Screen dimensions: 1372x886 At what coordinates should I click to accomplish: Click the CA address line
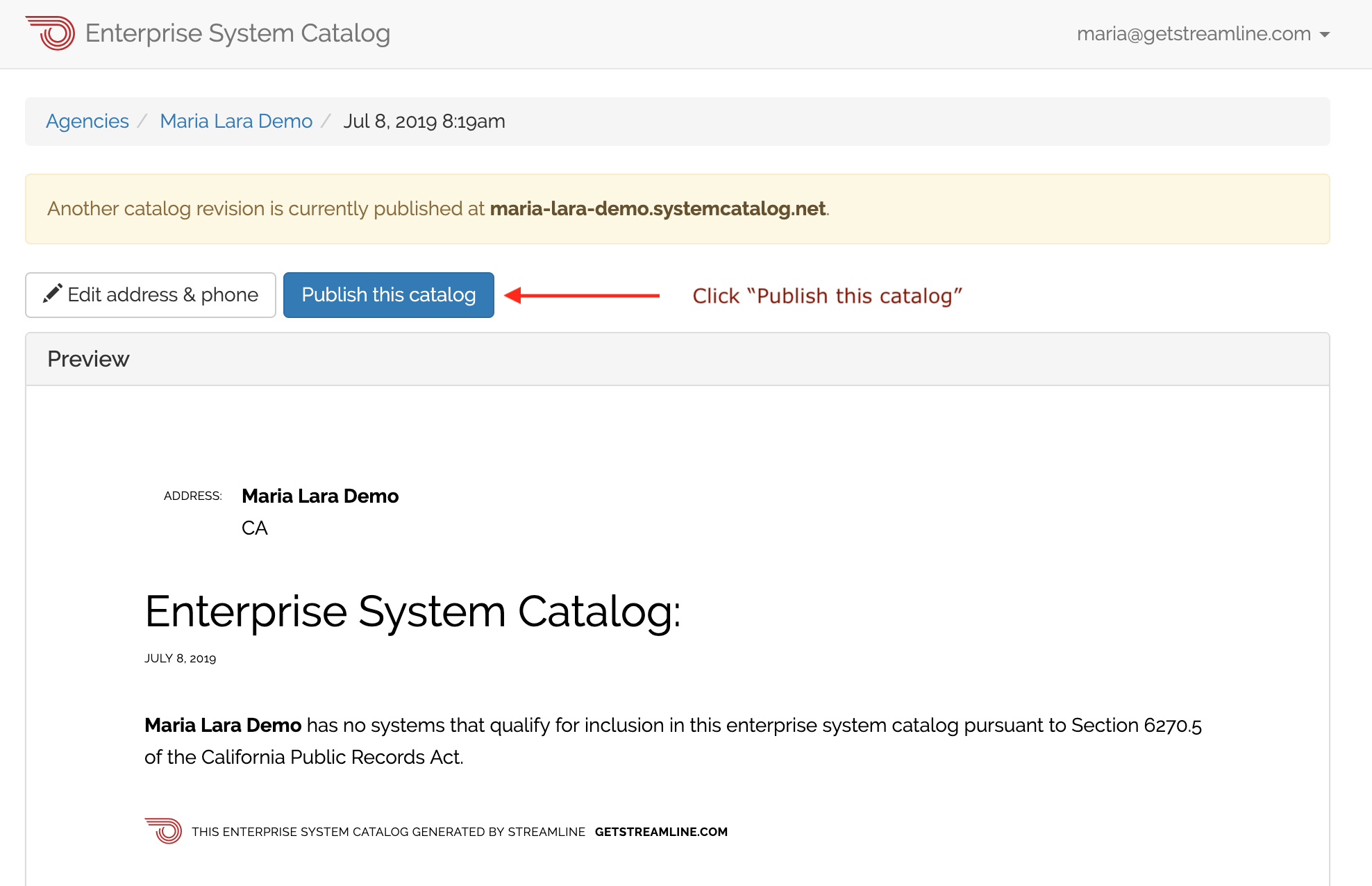coord(254,528)
